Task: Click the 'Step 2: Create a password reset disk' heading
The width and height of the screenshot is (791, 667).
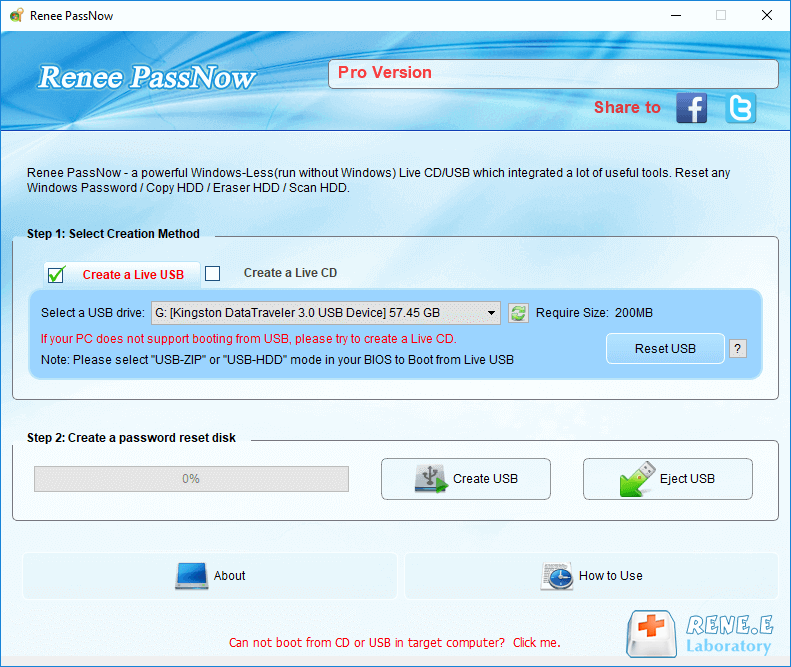Action: coord(131,438)
